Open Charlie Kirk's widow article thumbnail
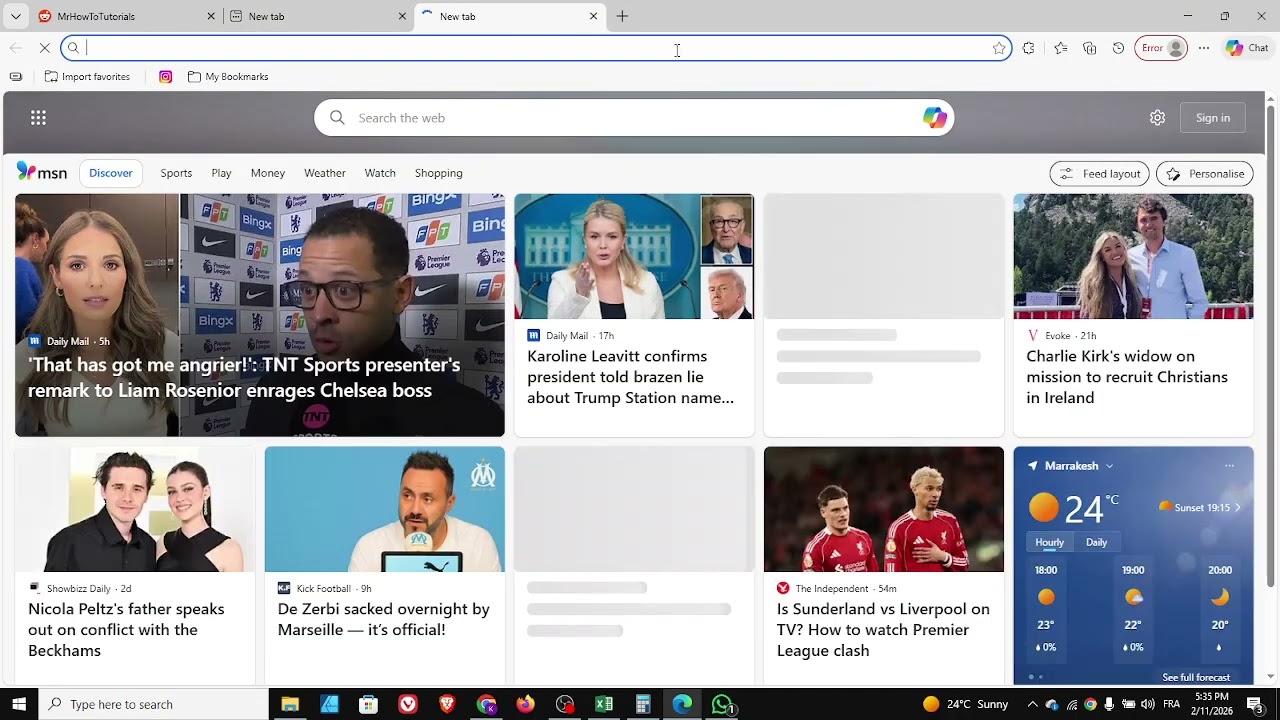The height and width of the screenshot is (720, 1280). (x=1133, y=256)
